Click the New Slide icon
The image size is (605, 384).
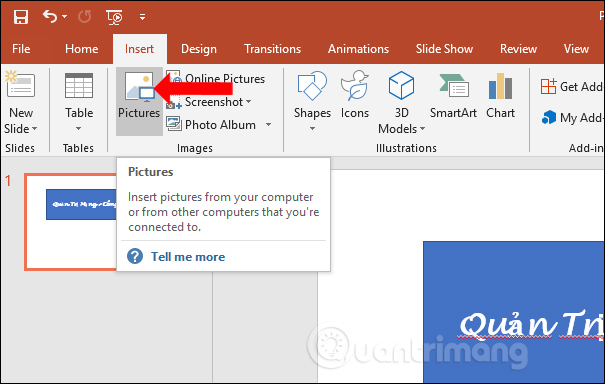click(x=20, y=85)
